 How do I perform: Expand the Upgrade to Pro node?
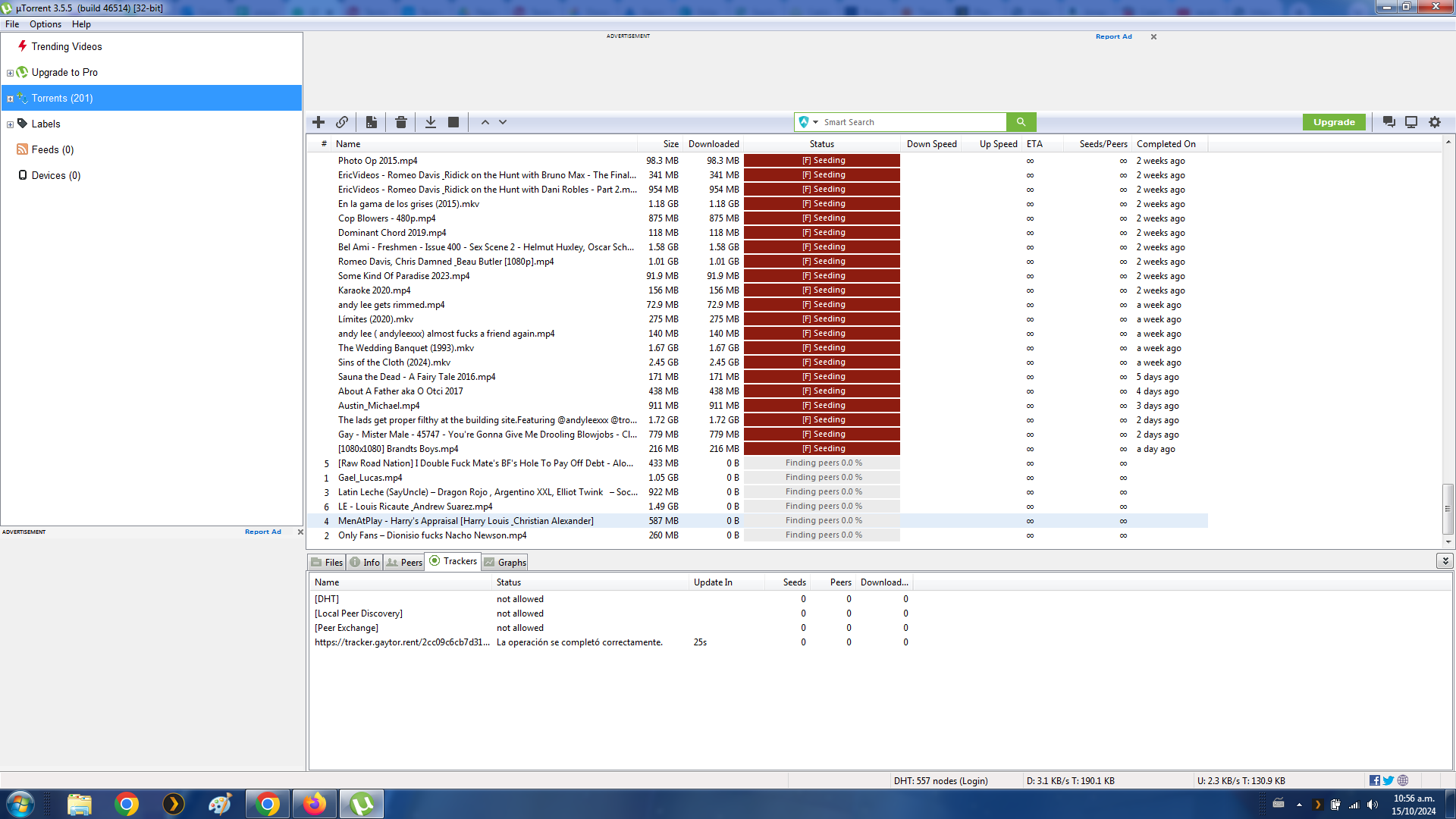[10, 74]
